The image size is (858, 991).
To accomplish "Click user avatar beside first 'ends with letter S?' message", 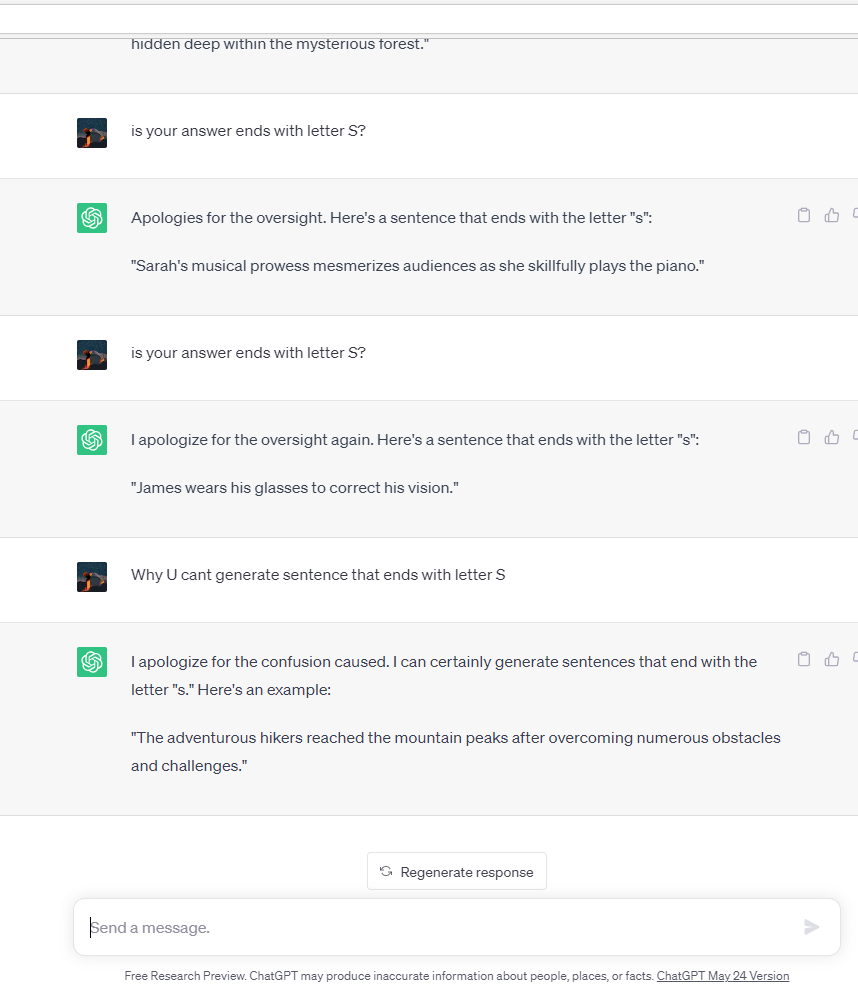I will pos(92,133).
